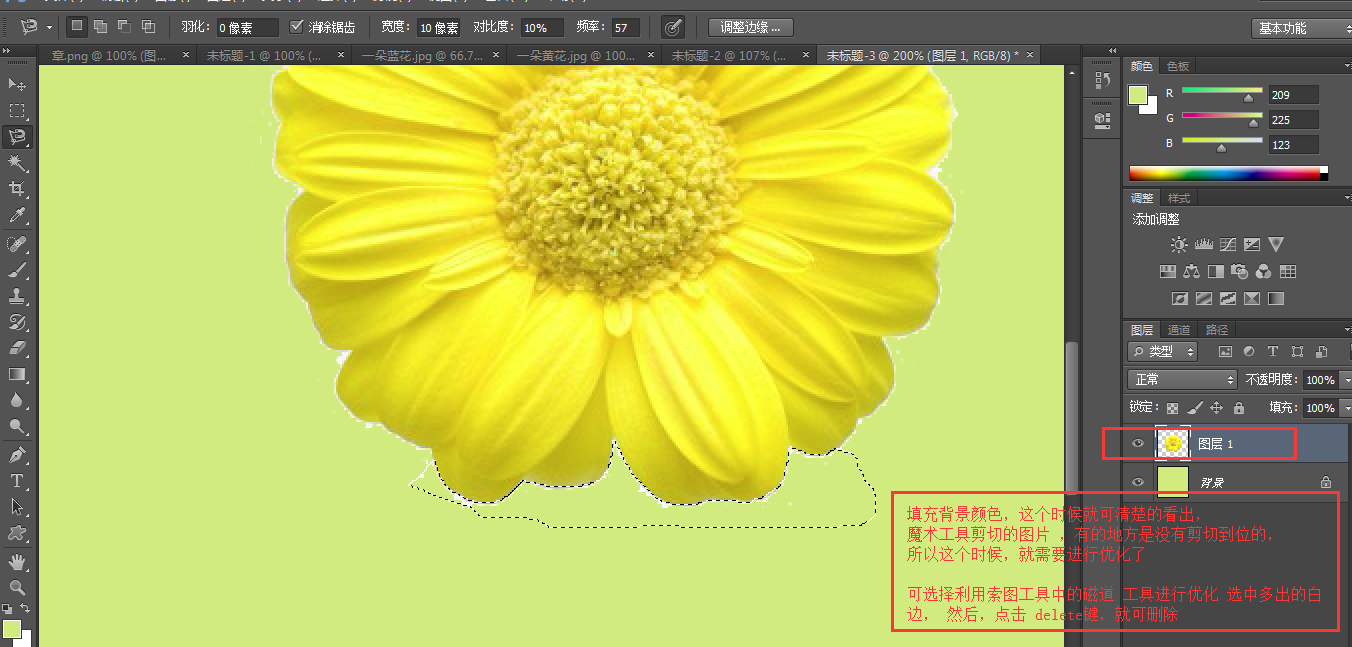This screenshot has width=1352, height=647.
Task: Close the 章.png document tab
Action: [x=186, y=56]
